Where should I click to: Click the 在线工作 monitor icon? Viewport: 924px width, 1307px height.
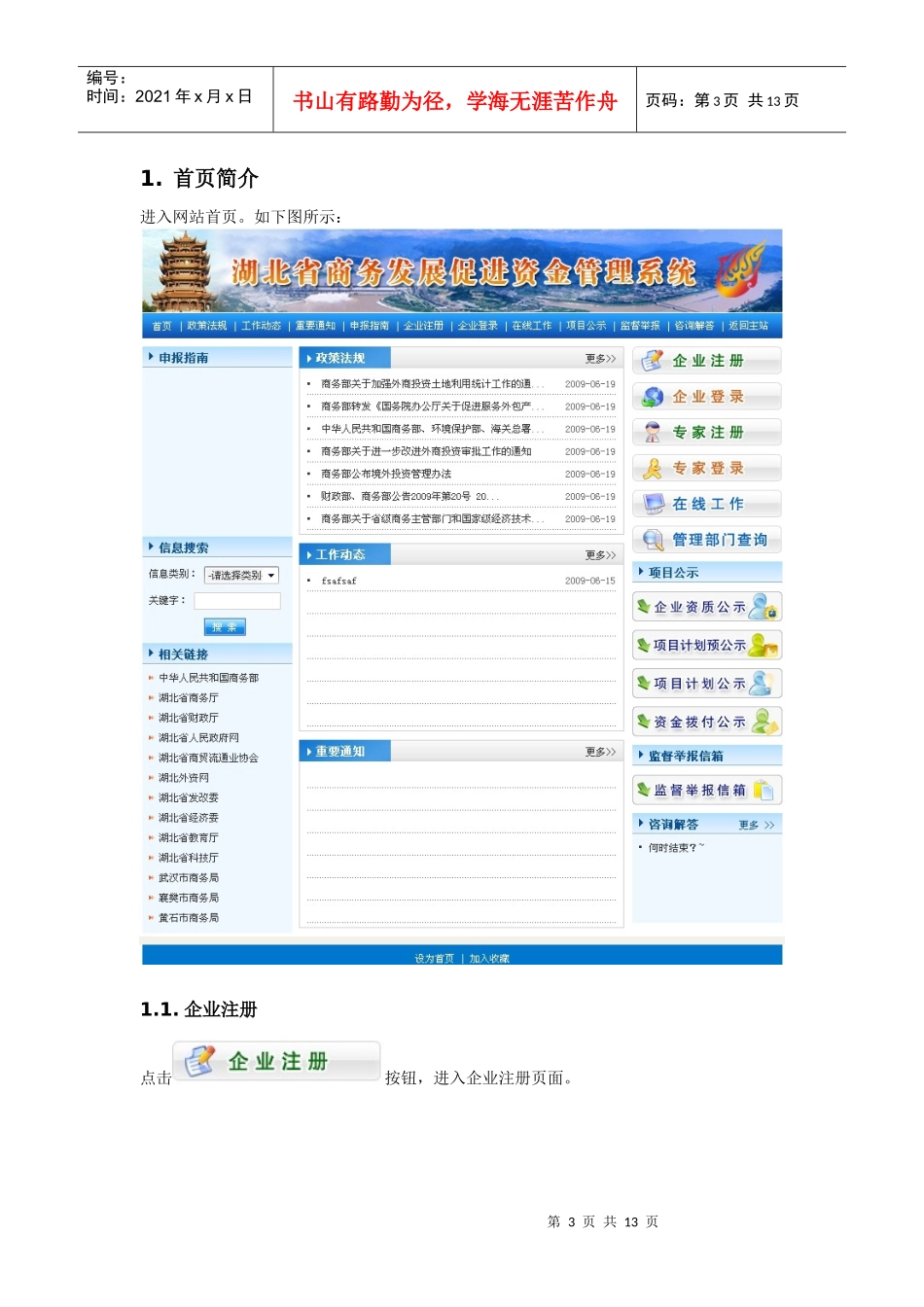point(653,504)
